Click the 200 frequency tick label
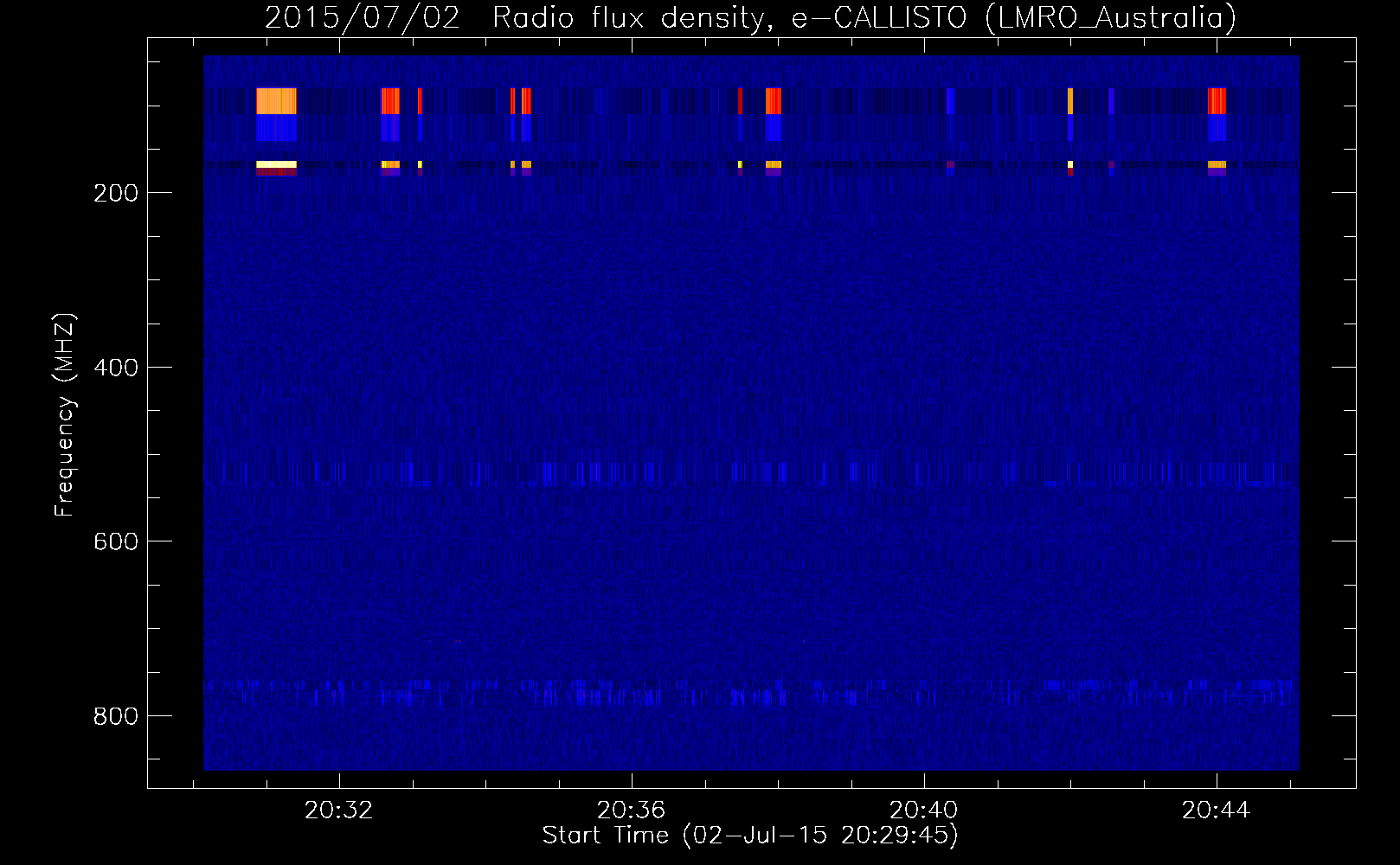1400x865 pixels. (116, 193)
